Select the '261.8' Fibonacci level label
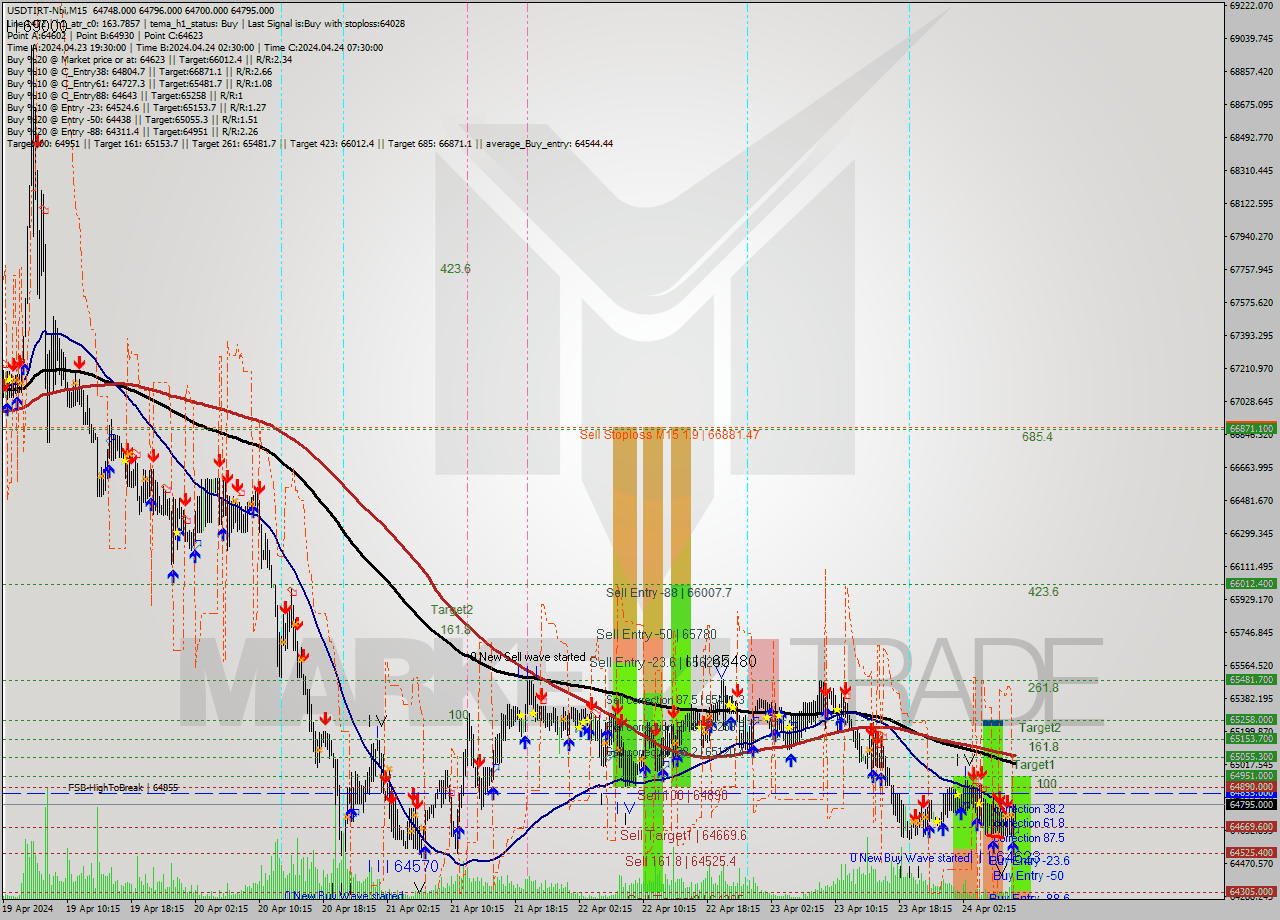 click(1043, 688)
